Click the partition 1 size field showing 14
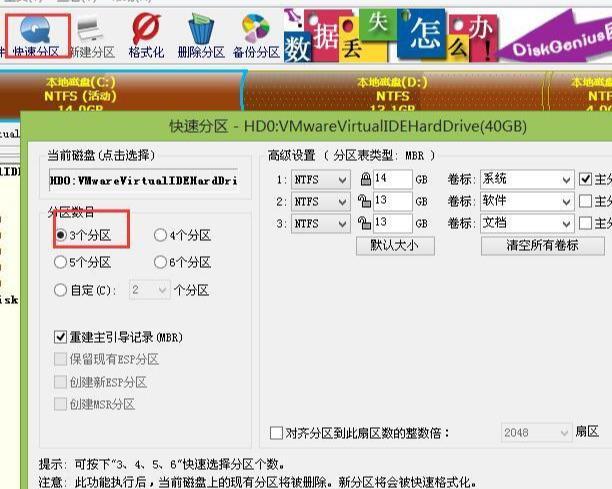 point(393,179)
